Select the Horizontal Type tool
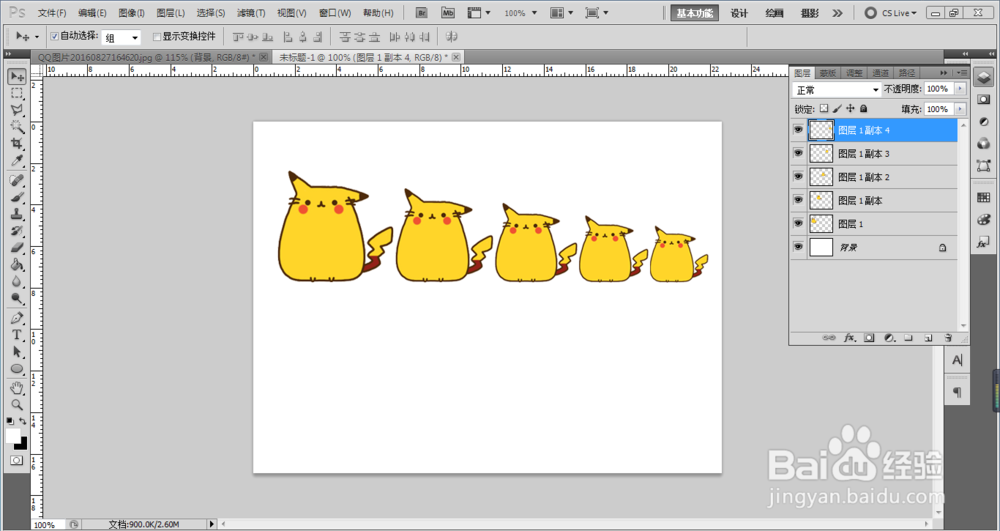 [x=17, y=335]
